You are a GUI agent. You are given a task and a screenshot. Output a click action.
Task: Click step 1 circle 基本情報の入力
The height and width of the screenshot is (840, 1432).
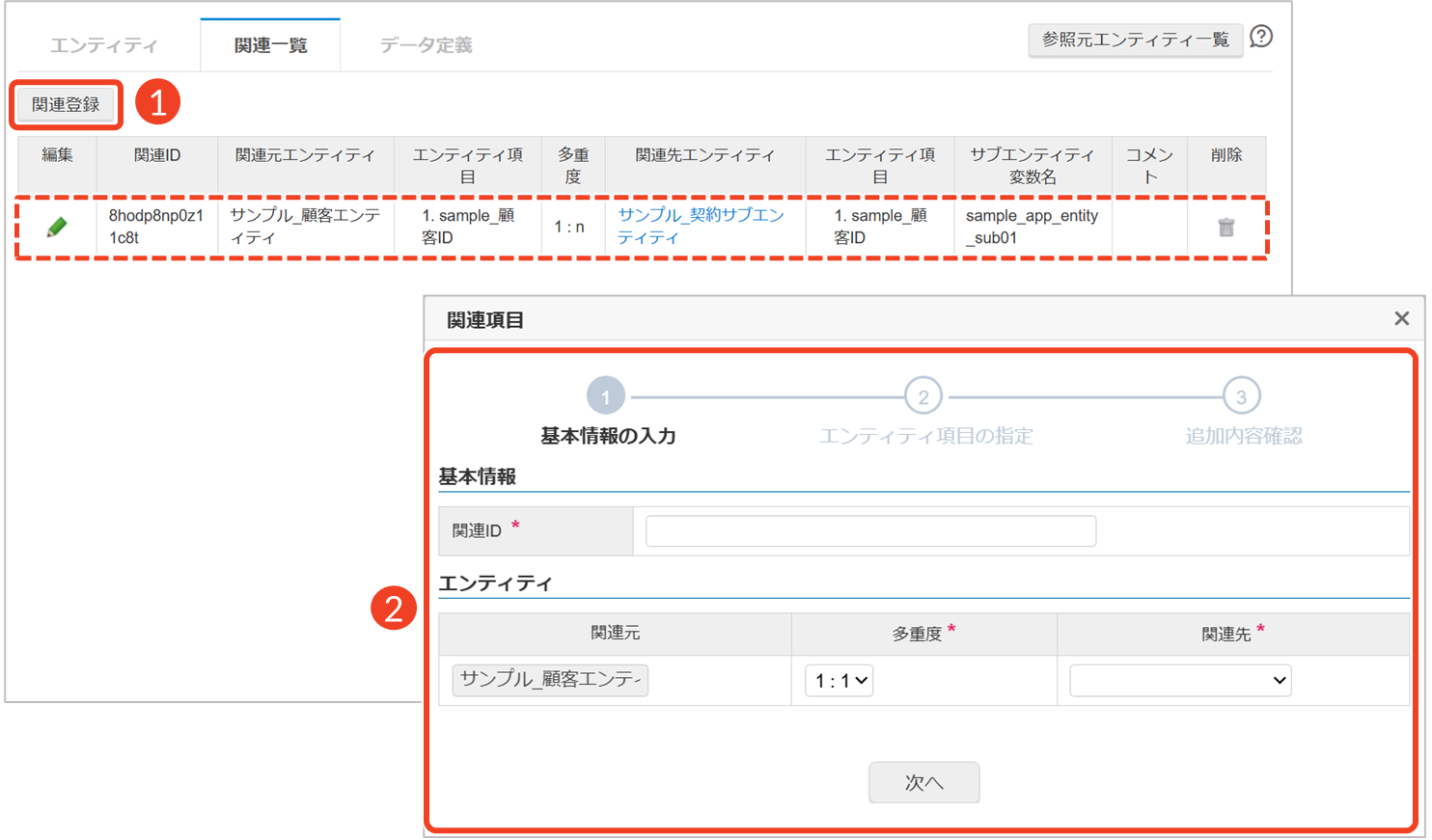[x=606, y=396]
